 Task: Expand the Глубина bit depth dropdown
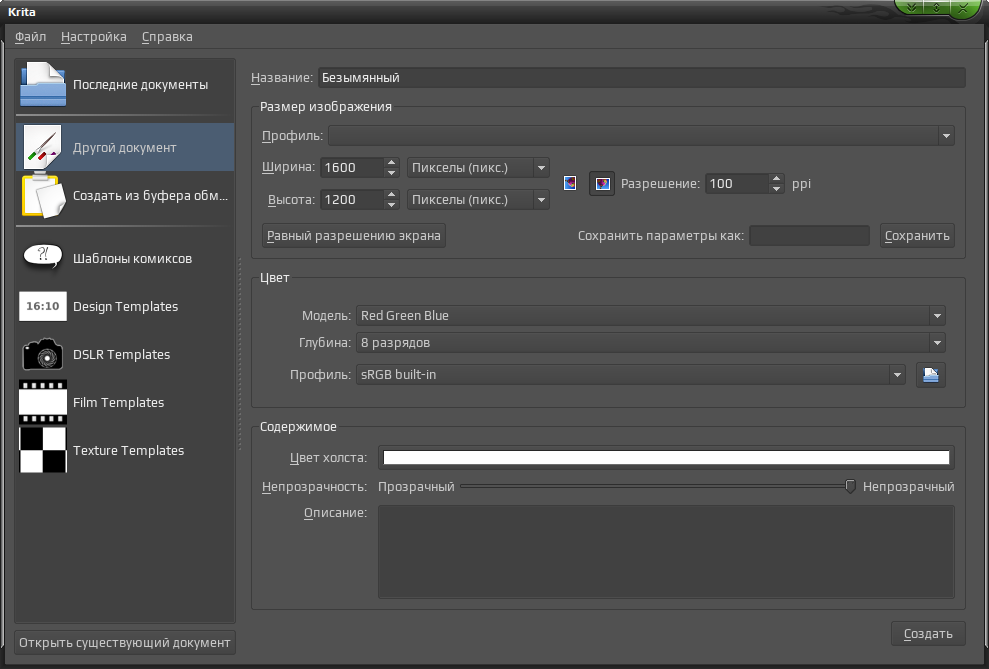(650, 342)
